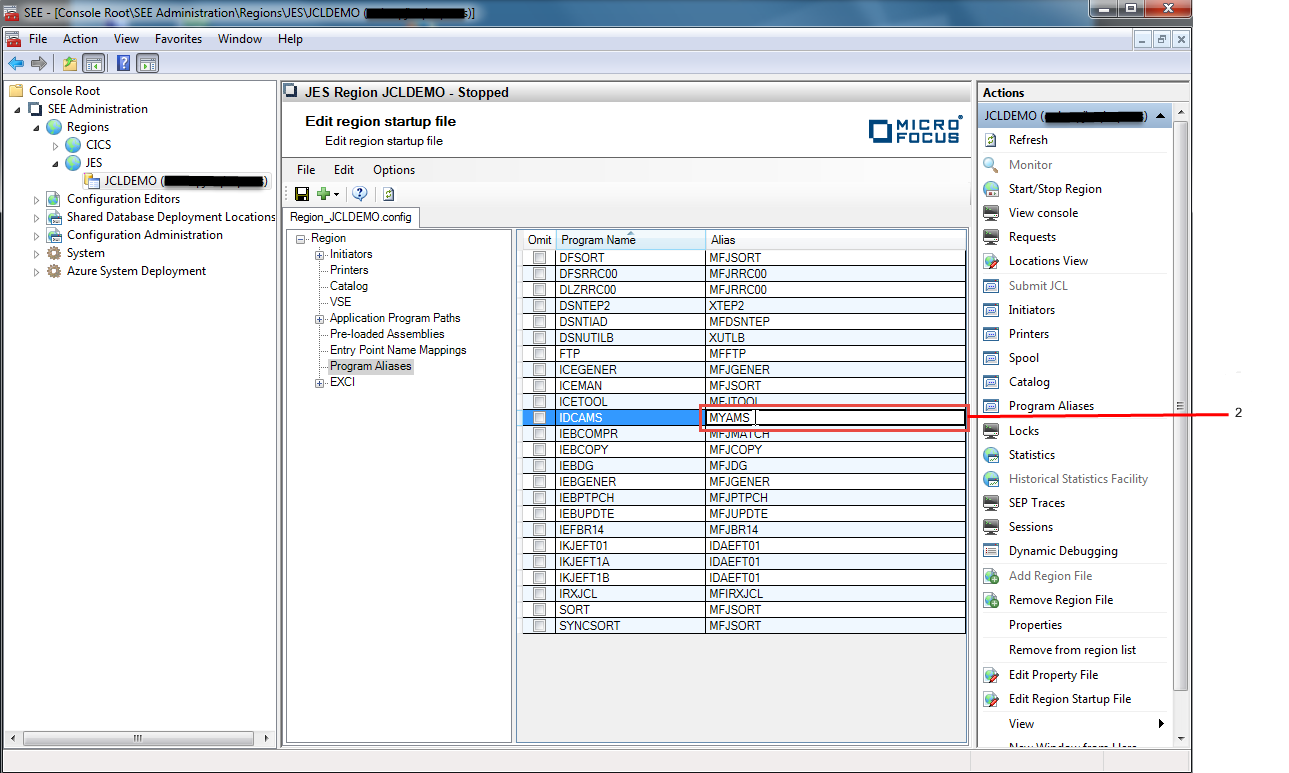Click the left pane horizontal scrollbar
The height and width of the screenshot is (773, 1289).
tap(138, 738)
